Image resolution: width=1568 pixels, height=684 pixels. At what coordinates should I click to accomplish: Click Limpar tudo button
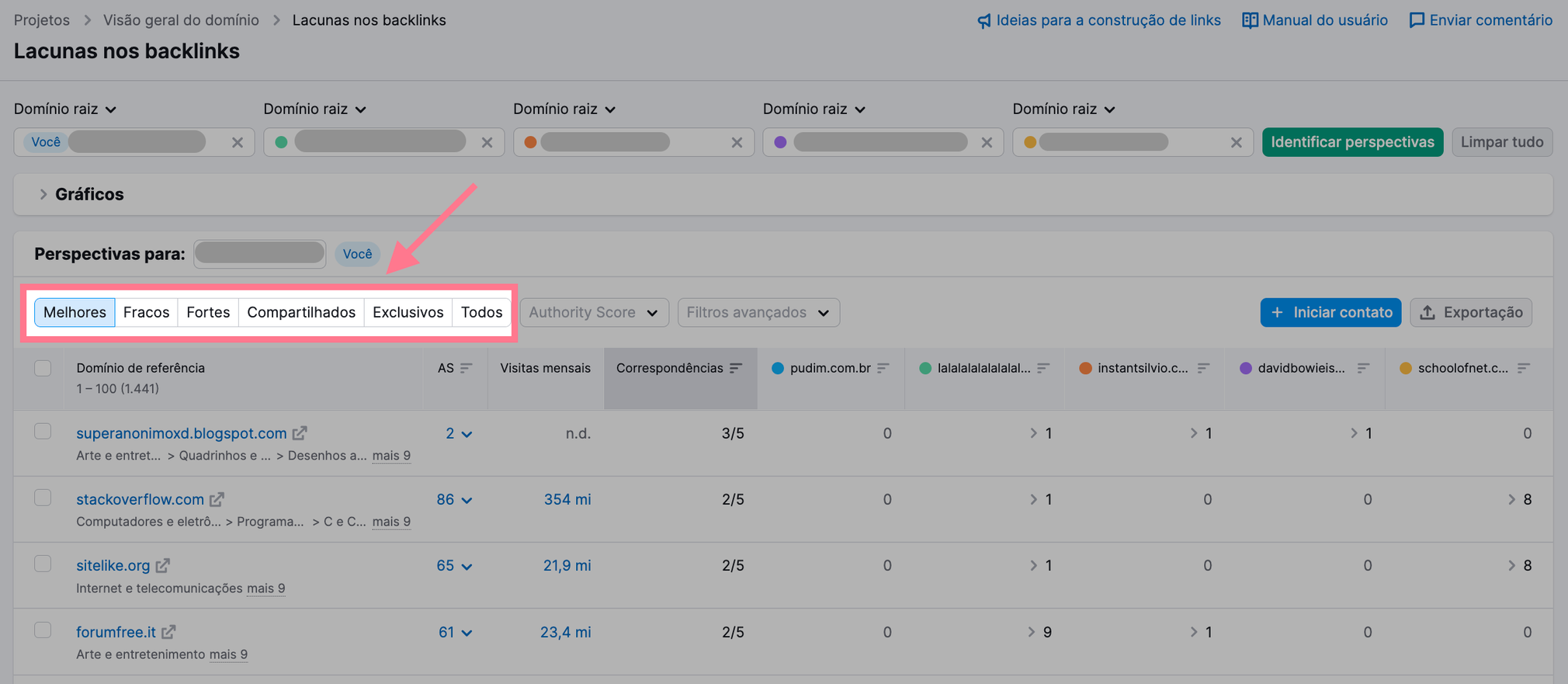pos(1502,142)
